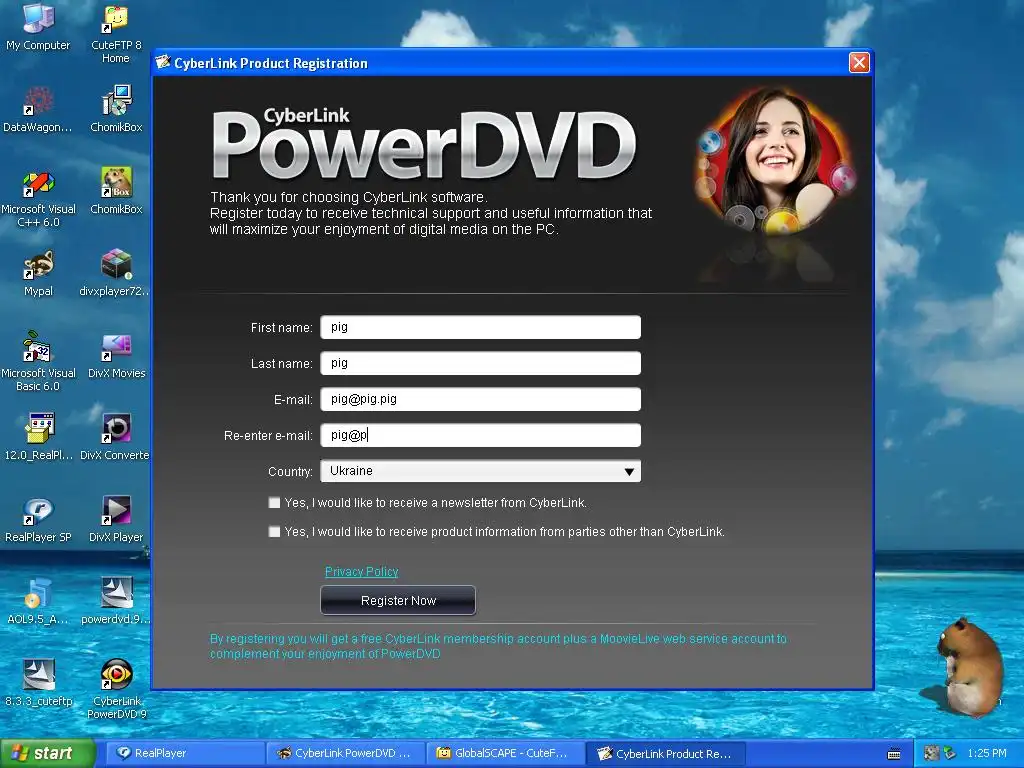Screen dimensions: 1024x768
Task: Click the PowerDVD woman portrait image
Action: [x=774, y=162]
